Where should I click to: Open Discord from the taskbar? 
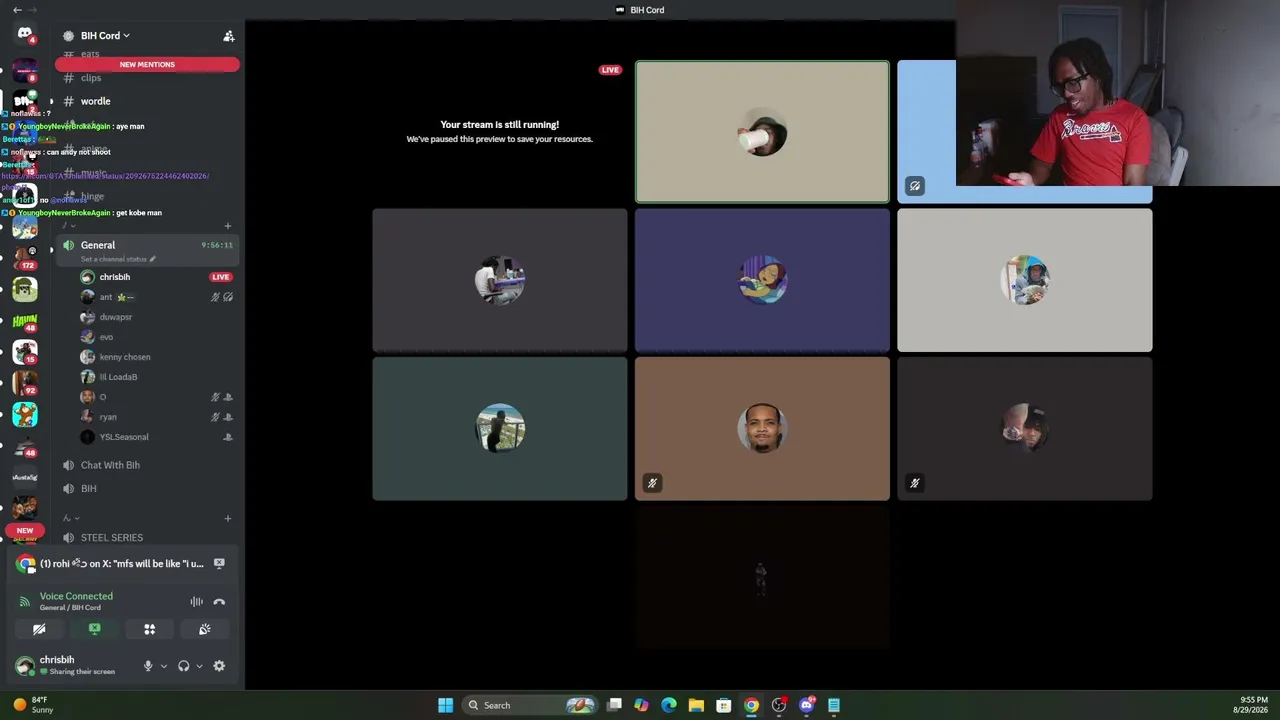pos(807,705)
